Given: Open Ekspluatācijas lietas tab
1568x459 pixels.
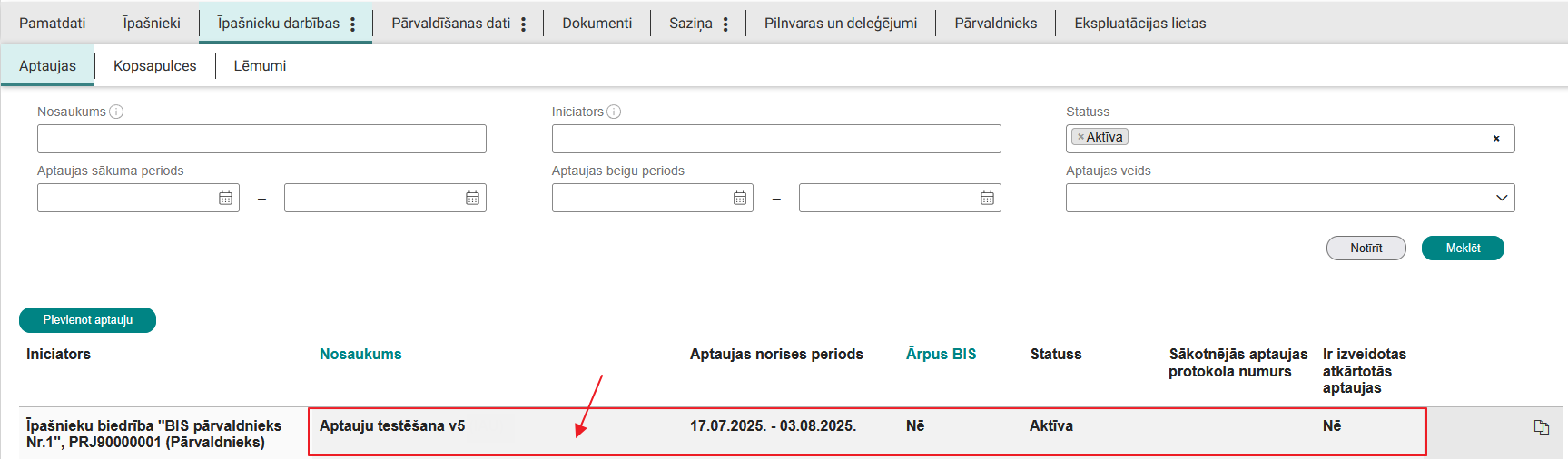Looking at the screenshot, I should pyautogui.click(x=1140, y=24).
